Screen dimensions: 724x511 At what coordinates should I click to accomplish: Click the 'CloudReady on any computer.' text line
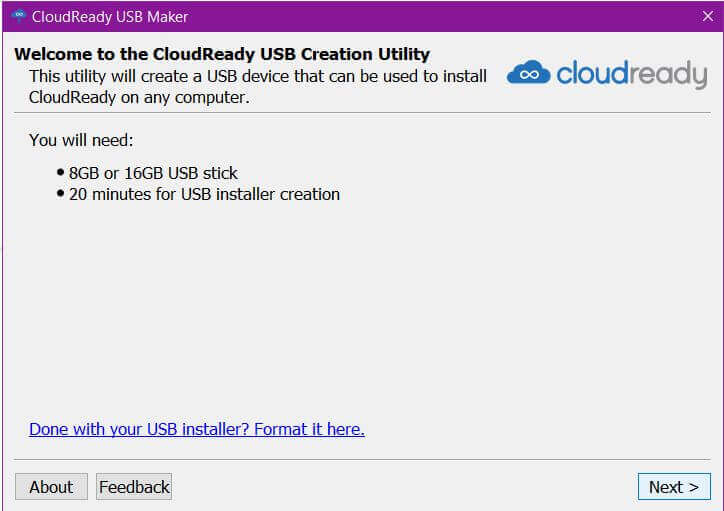(x=139, y=97)
